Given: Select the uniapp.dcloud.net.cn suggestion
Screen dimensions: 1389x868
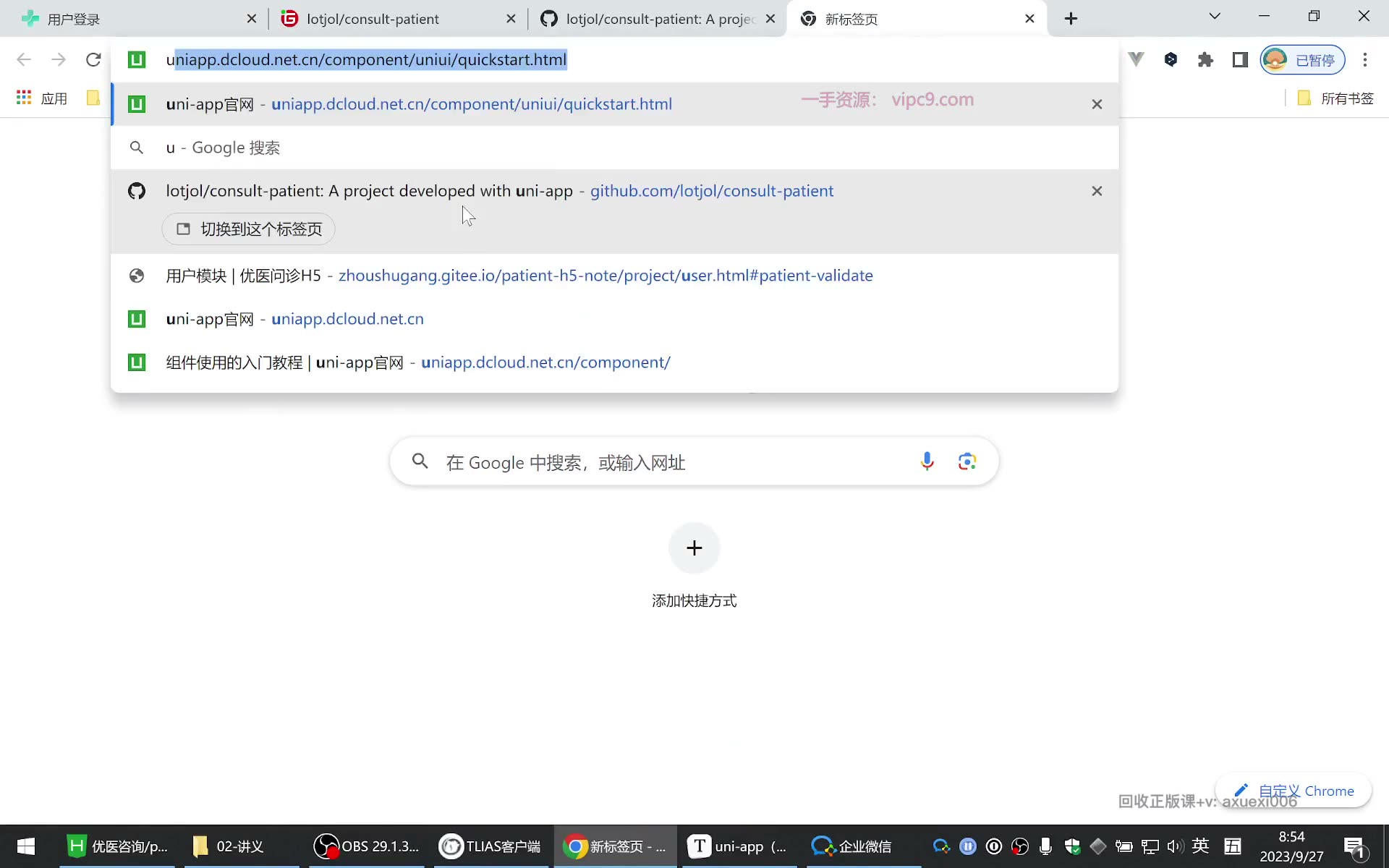Looking at the screenshot, I should tap(615, 319).
